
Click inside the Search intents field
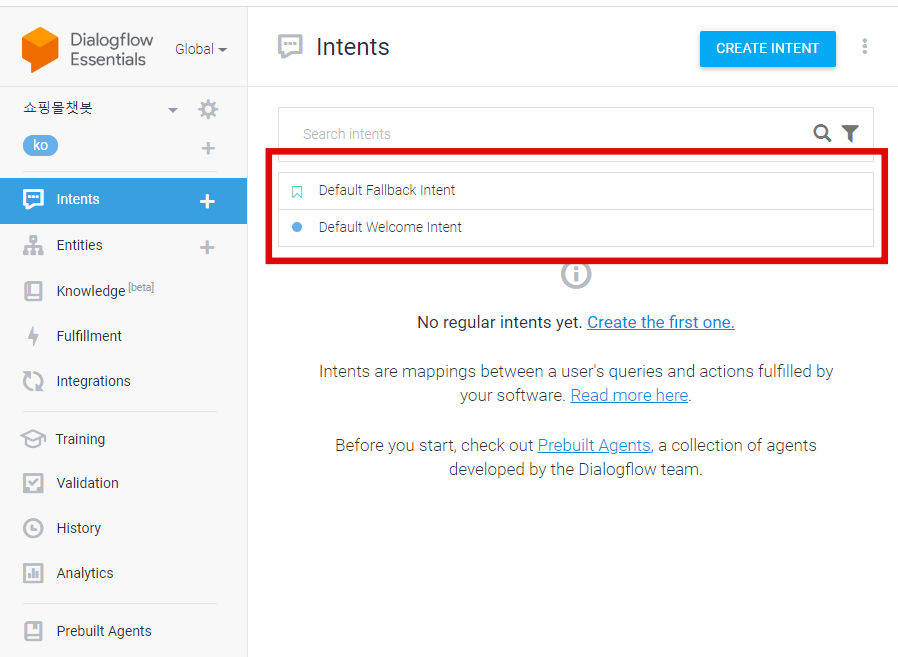tap(450, 133)
